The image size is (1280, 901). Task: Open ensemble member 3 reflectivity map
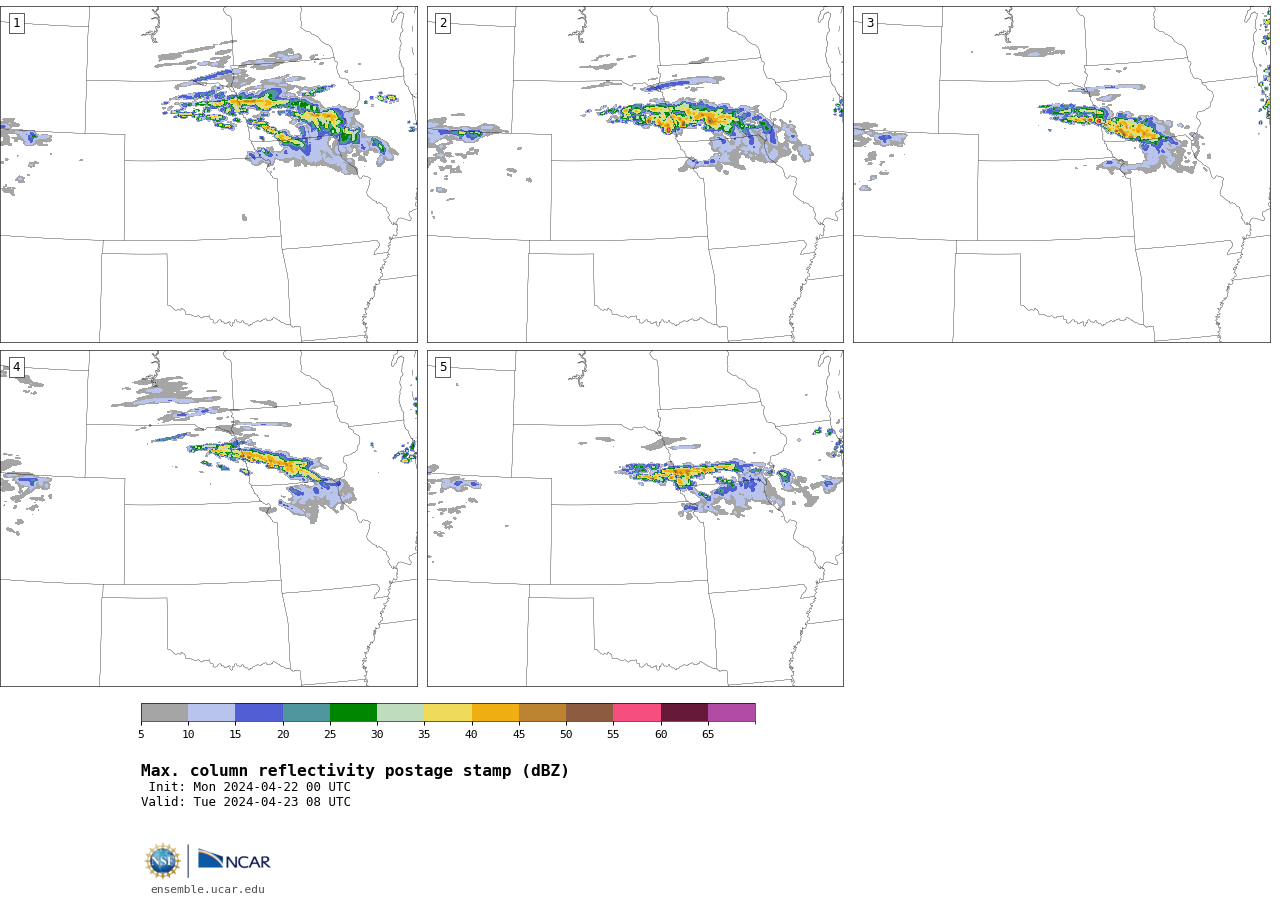(1061, 174)
